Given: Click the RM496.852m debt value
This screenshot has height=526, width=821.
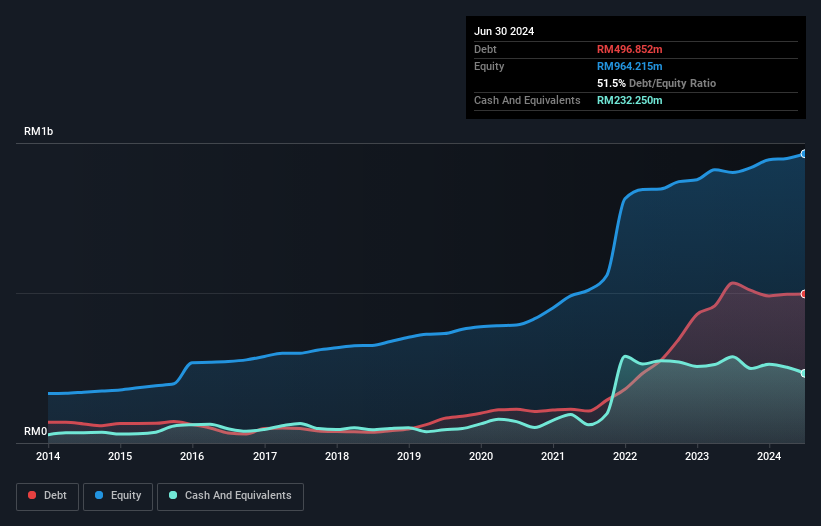Looking at the screenshot, I should [x=629, y=49].
